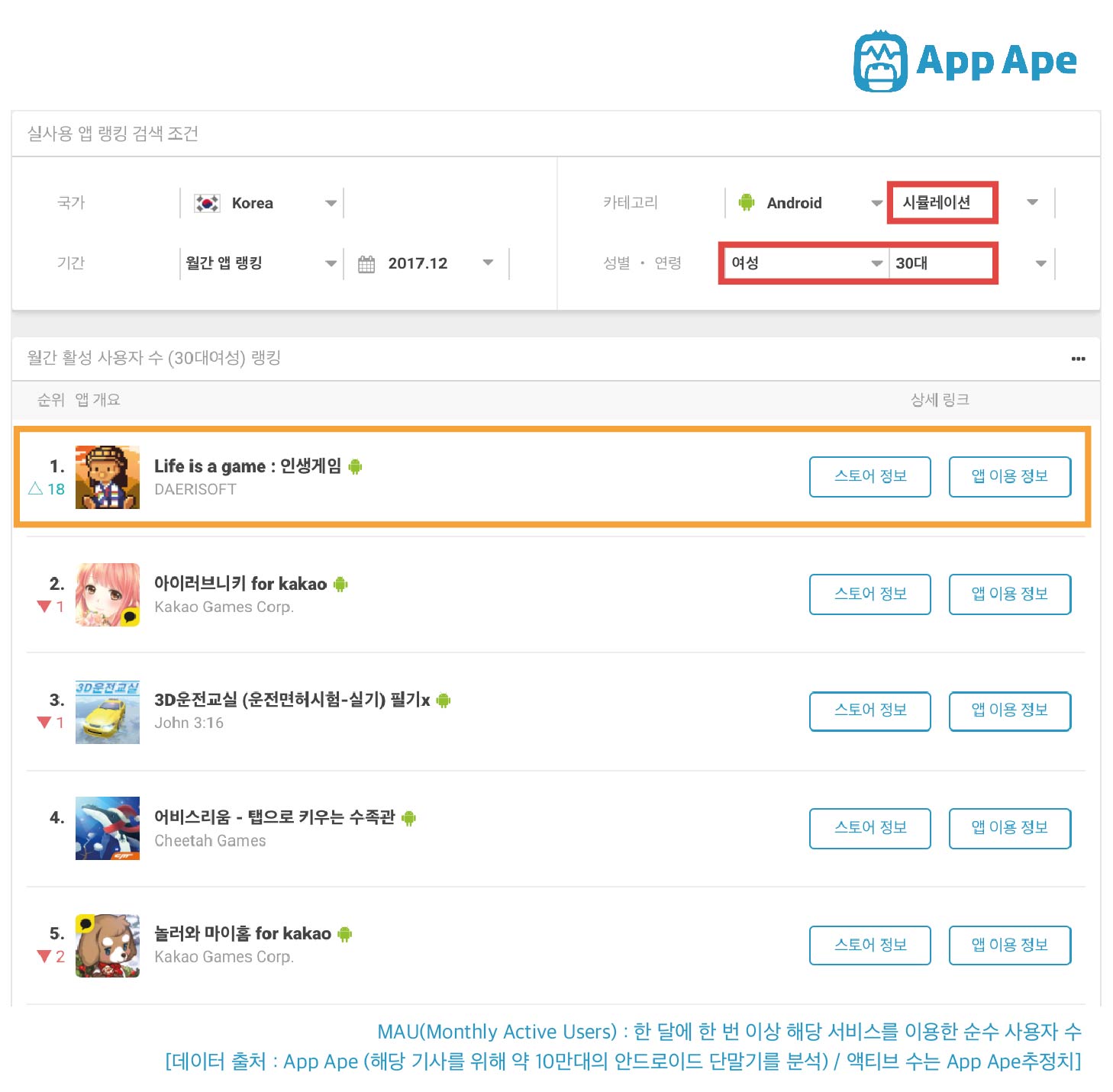This screenshot has height=1092, width=1113.
Task: Click 스토어 정보 for Life is a game
Action: (870, 477)
